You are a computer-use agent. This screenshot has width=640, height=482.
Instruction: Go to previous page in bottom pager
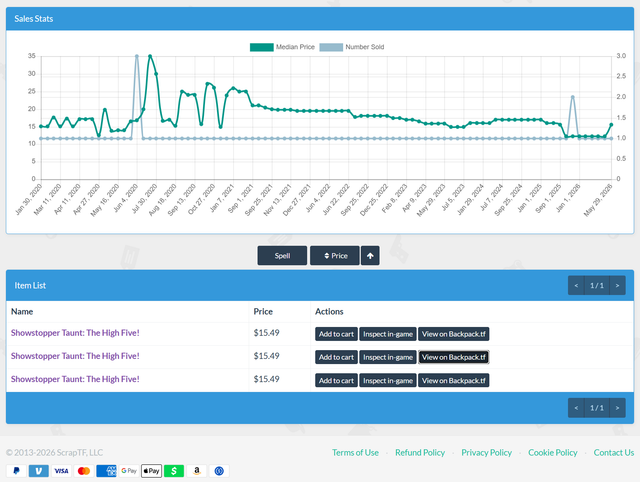point(576,408)
